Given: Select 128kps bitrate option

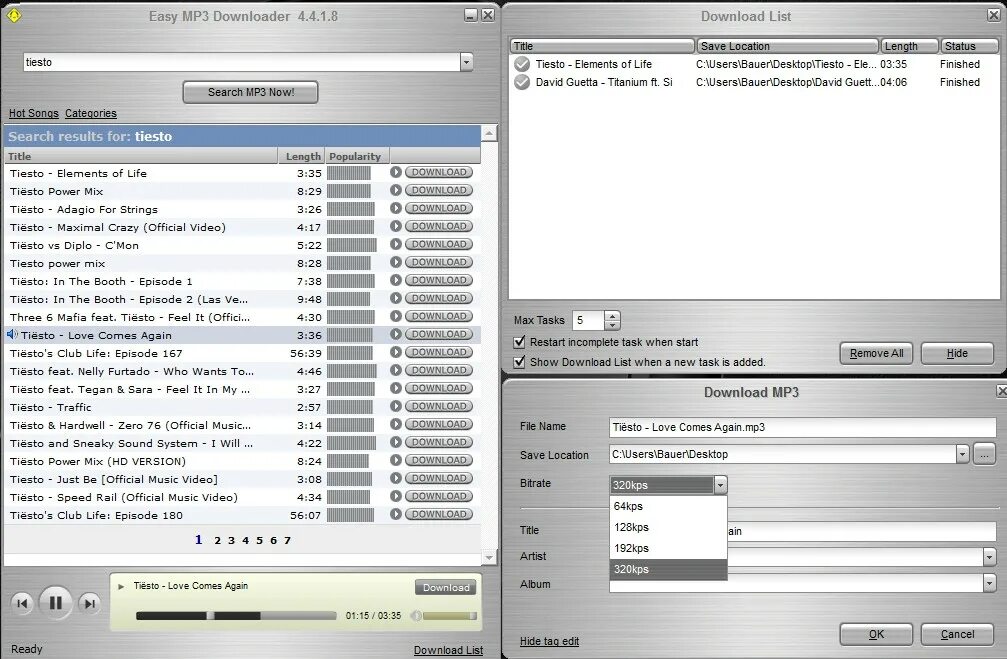Looking at the screenshot, I should click(x=668, y=527).
